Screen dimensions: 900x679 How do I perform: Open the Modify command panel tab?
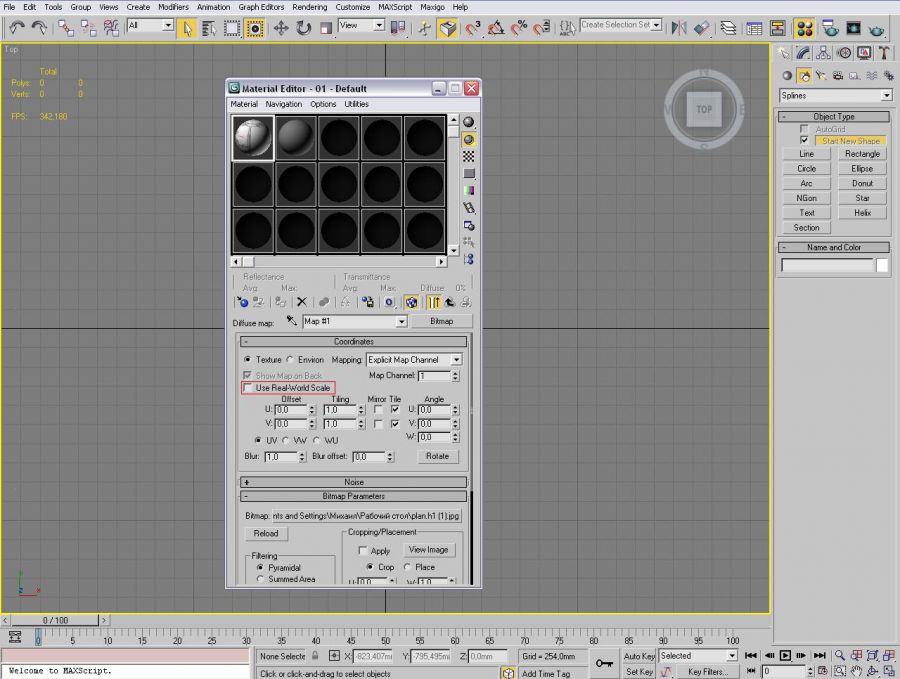(803, 53)
